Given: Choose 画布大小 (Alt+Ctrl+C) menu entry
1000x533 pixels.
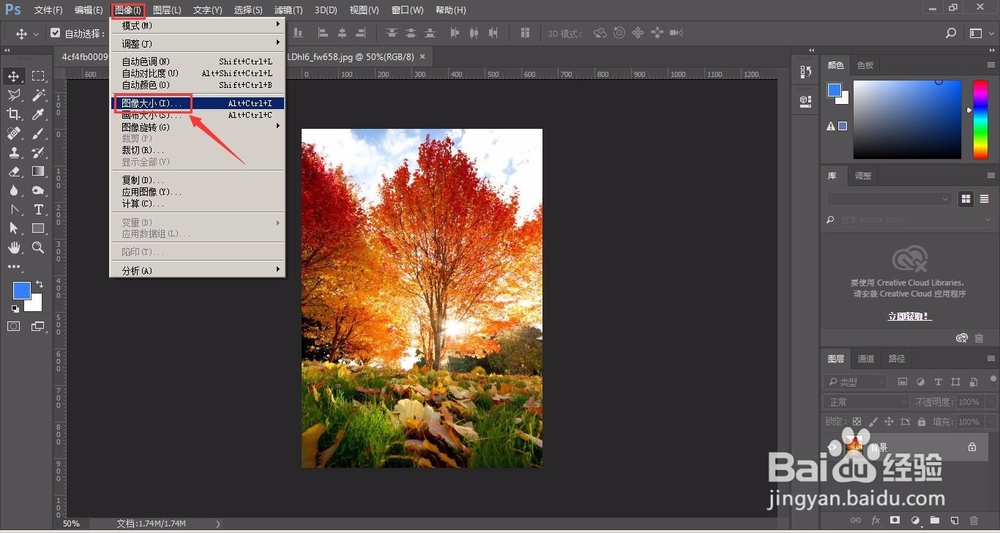Looking at the screenshot, I should (197, 115).
